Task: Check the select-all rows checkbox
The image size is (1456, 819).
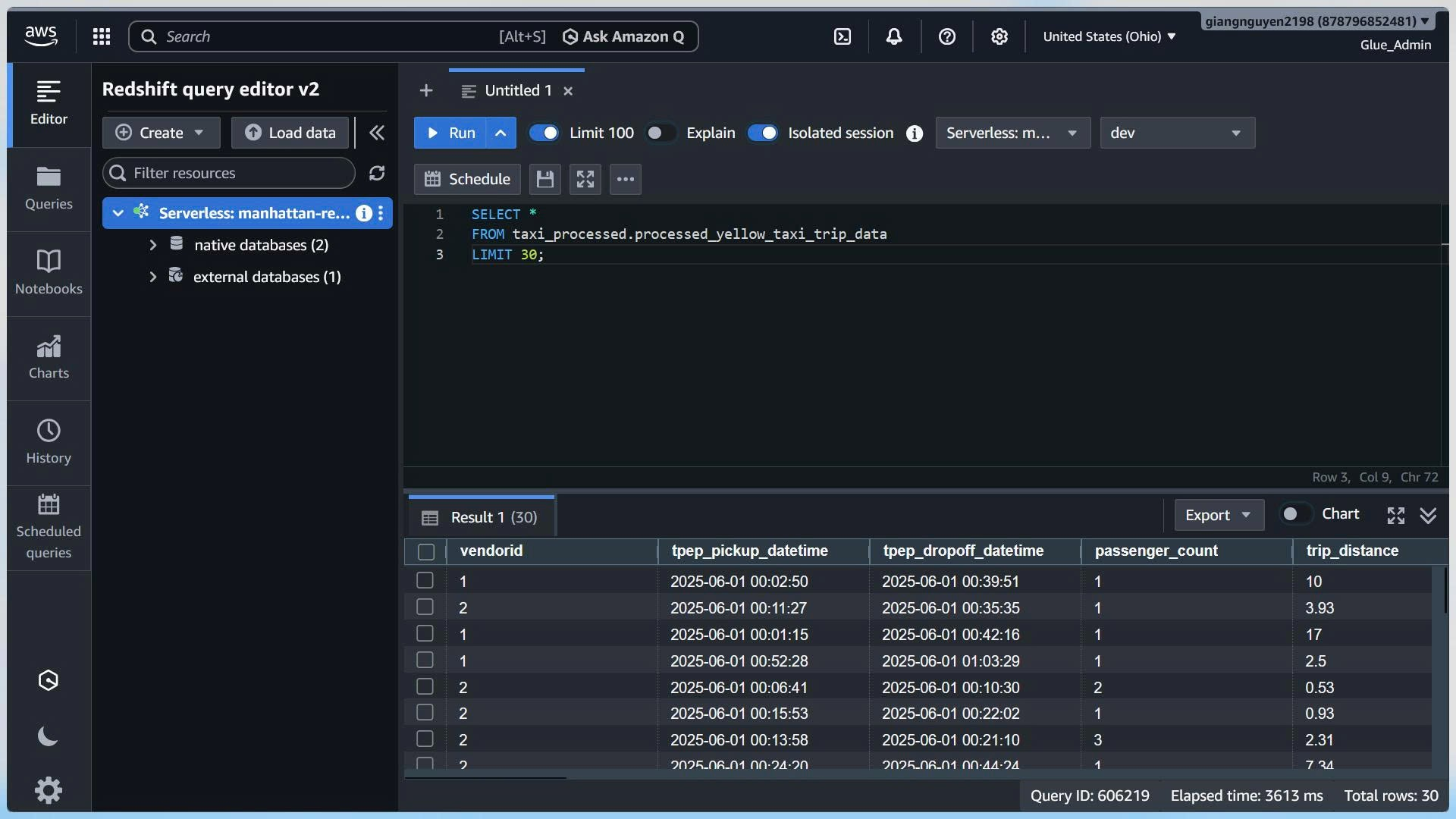Action: pos(426,551)
